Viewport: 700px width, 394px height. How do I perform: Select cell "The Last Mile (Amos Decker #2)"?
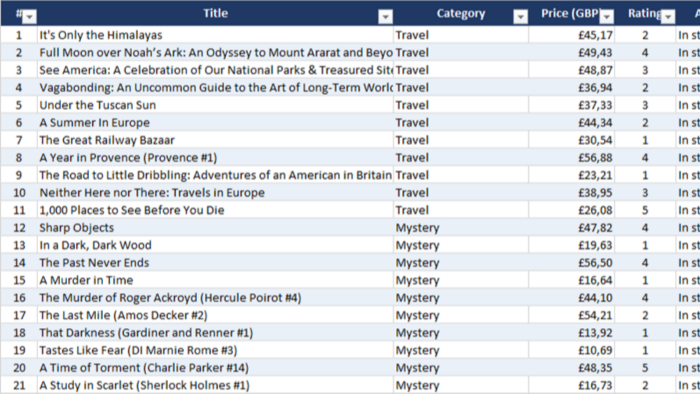(x=215, y=315)
